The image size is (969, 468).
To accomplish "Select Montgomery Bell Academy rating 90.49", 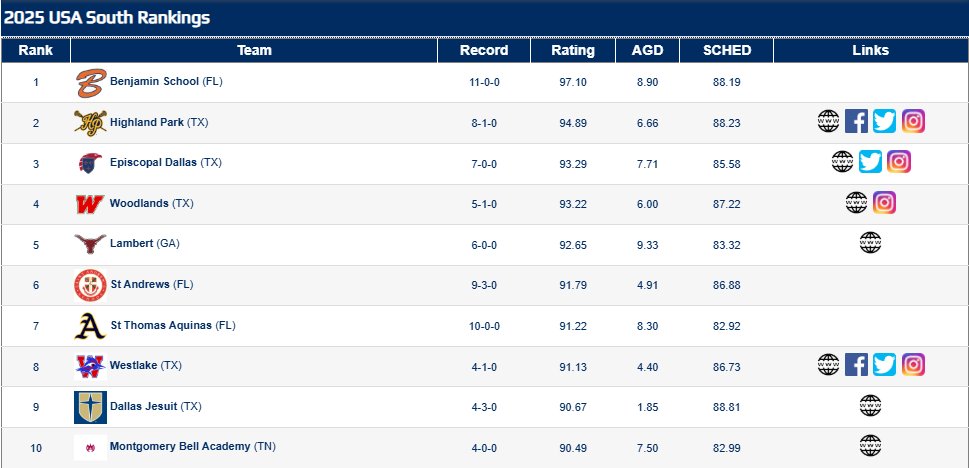I will 573,448.
